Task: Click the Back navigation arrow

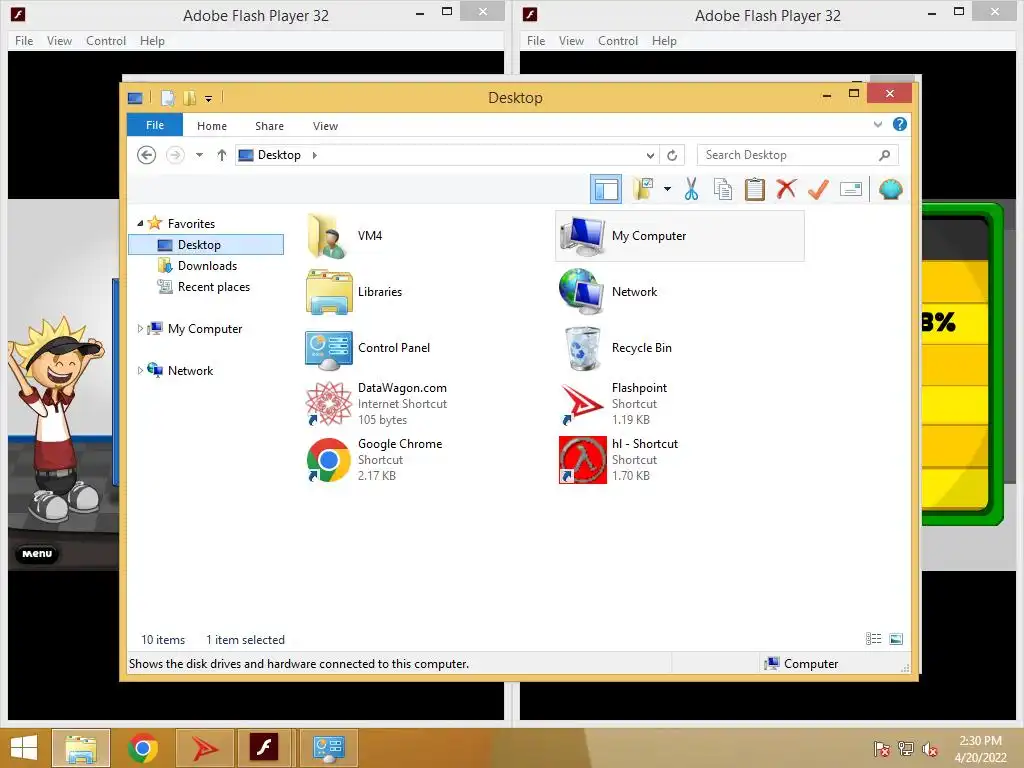Action: [x=146, y=155]
